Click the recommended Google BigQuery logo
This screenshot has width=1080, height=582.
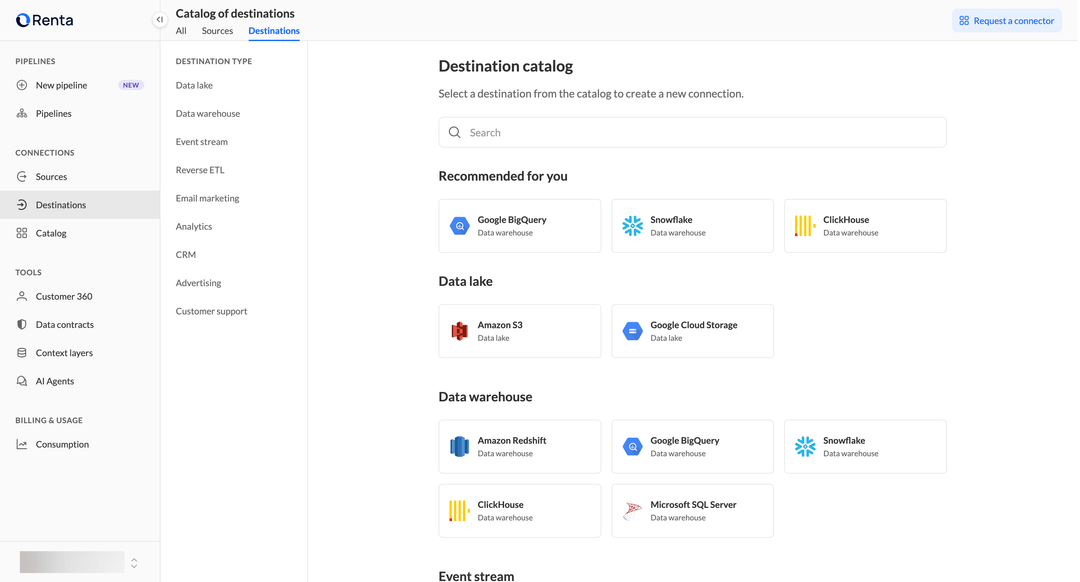pos(459,226)
